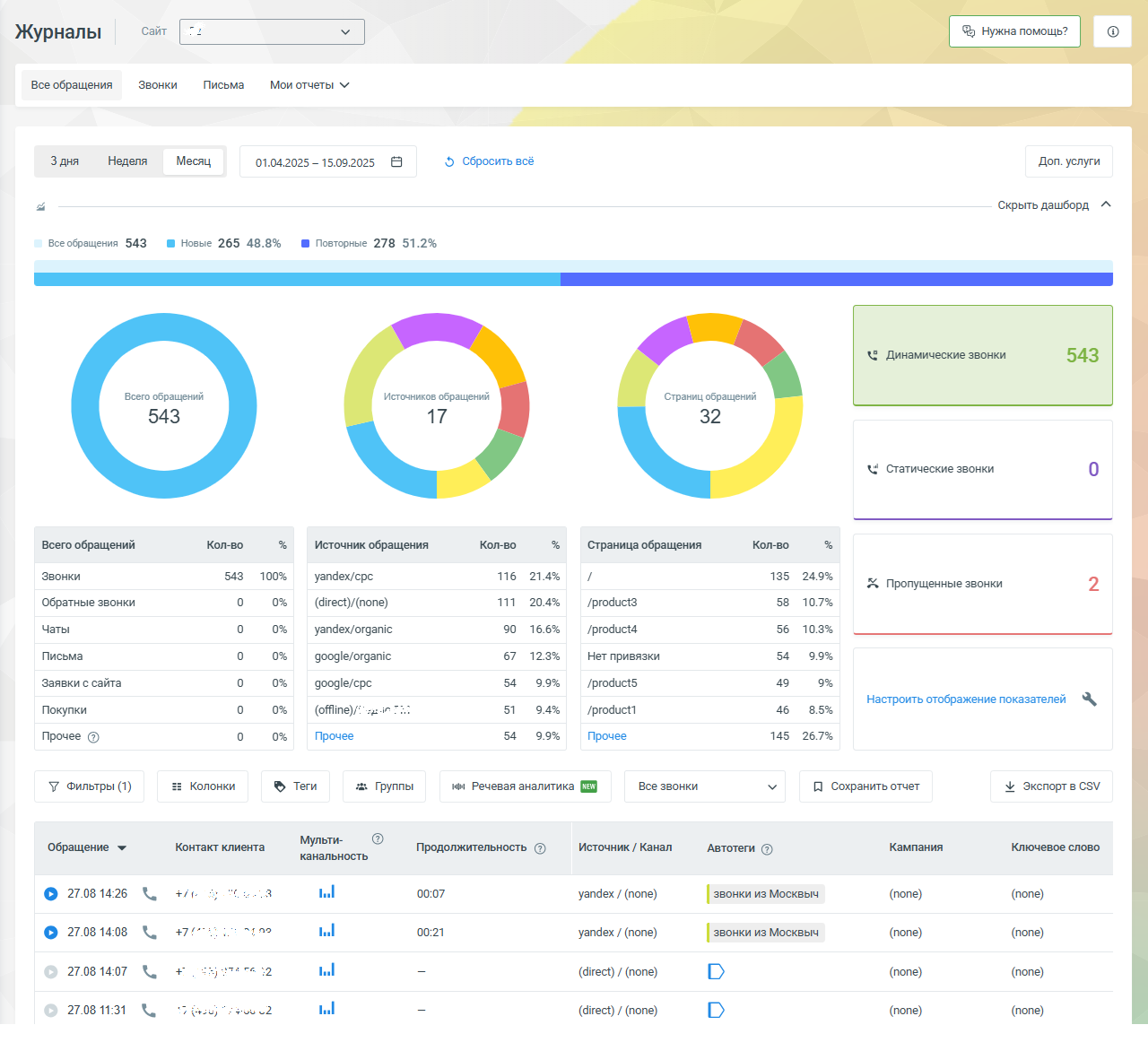The width and height of the screenshot is (1148, 1051).
Task: Click the /product3 row in pages table
Action: pos(710,603)
